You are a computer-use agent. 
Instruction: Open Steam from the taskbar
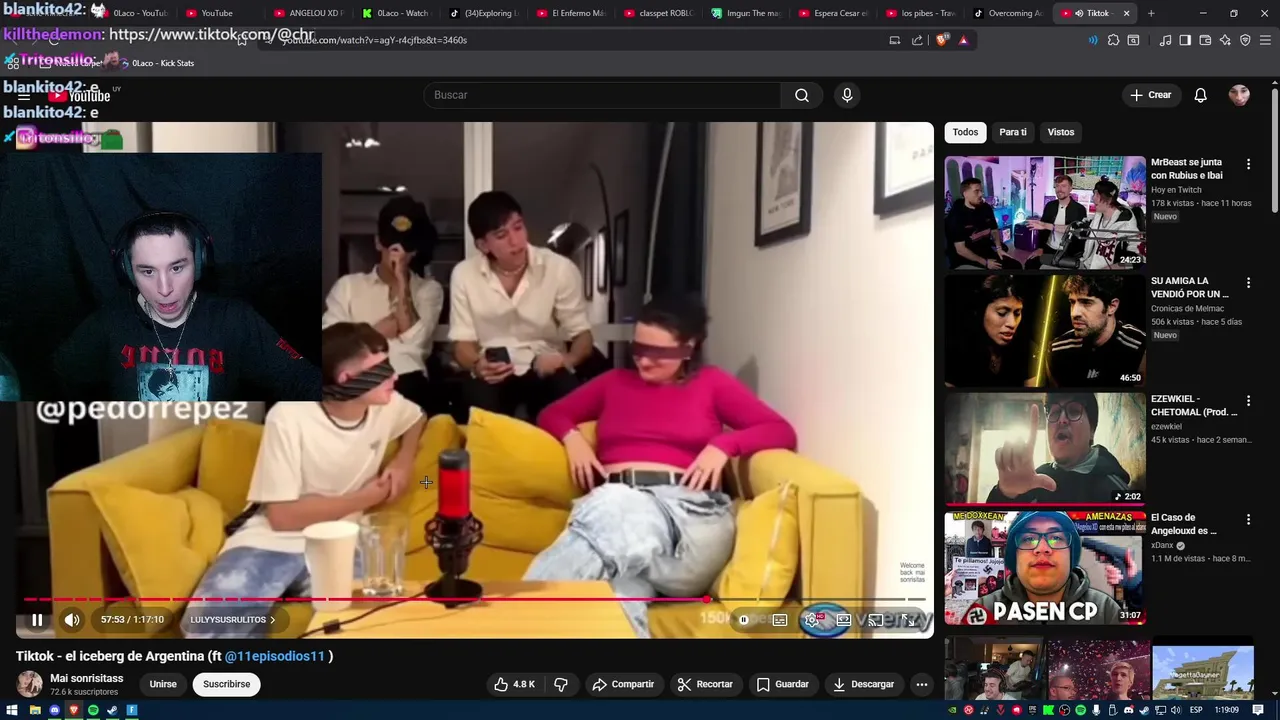pyautogui.click(x=112, y=710)
